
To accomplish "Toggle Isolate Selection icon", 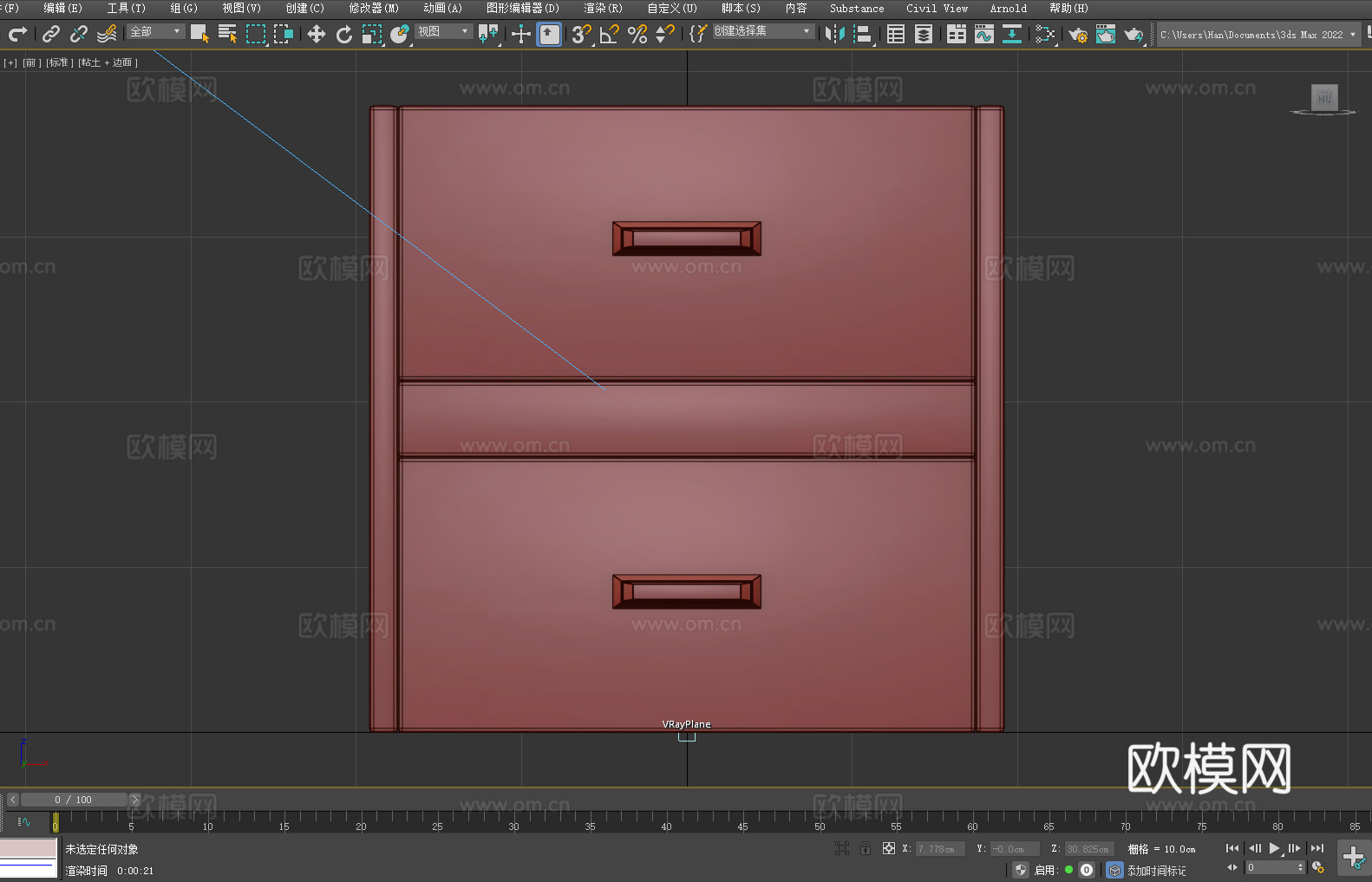I will [841, 848].
